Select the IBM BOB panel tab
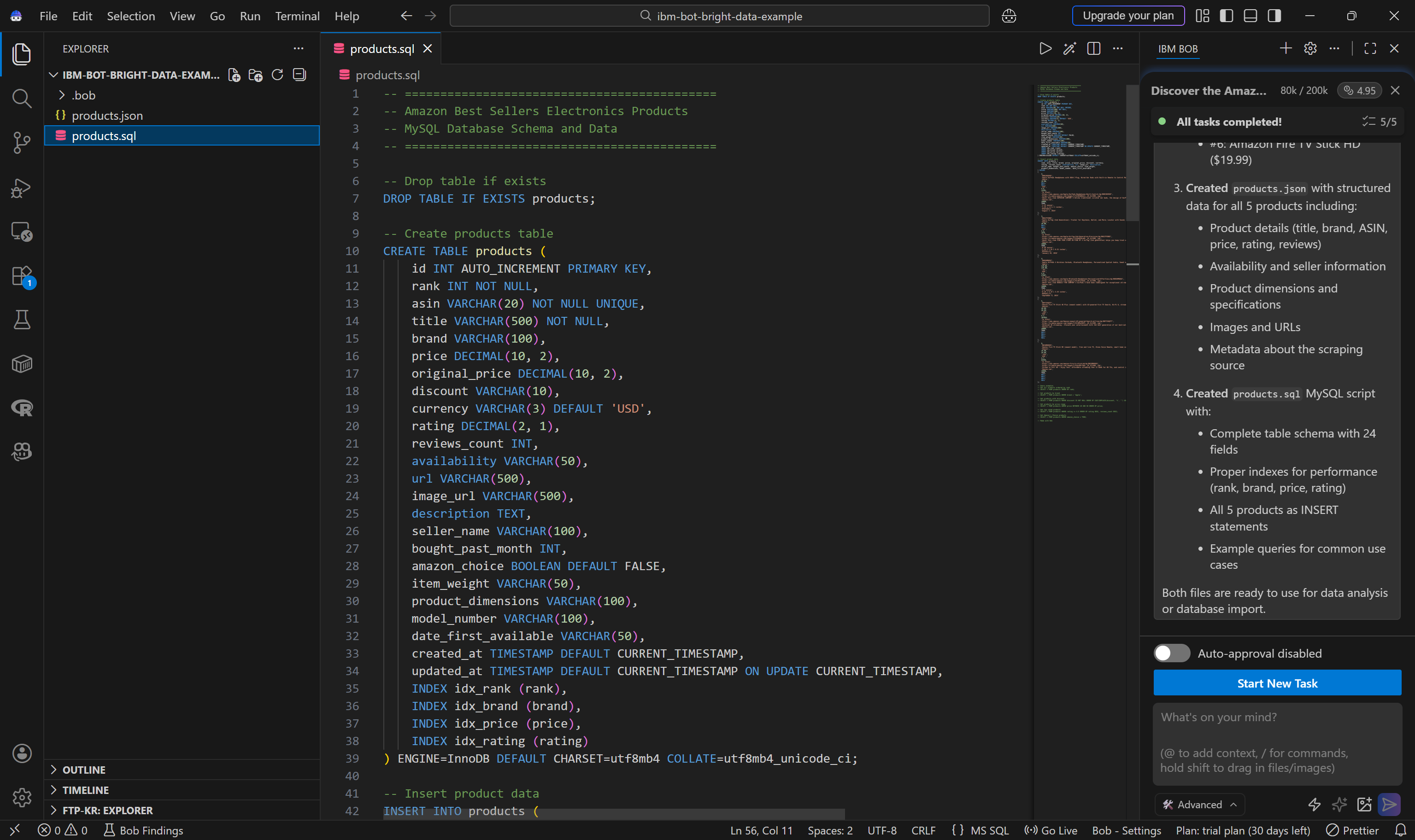The width and height of the screenshot is (1415, 840). pyautogui.click(x=1178, y=49)
